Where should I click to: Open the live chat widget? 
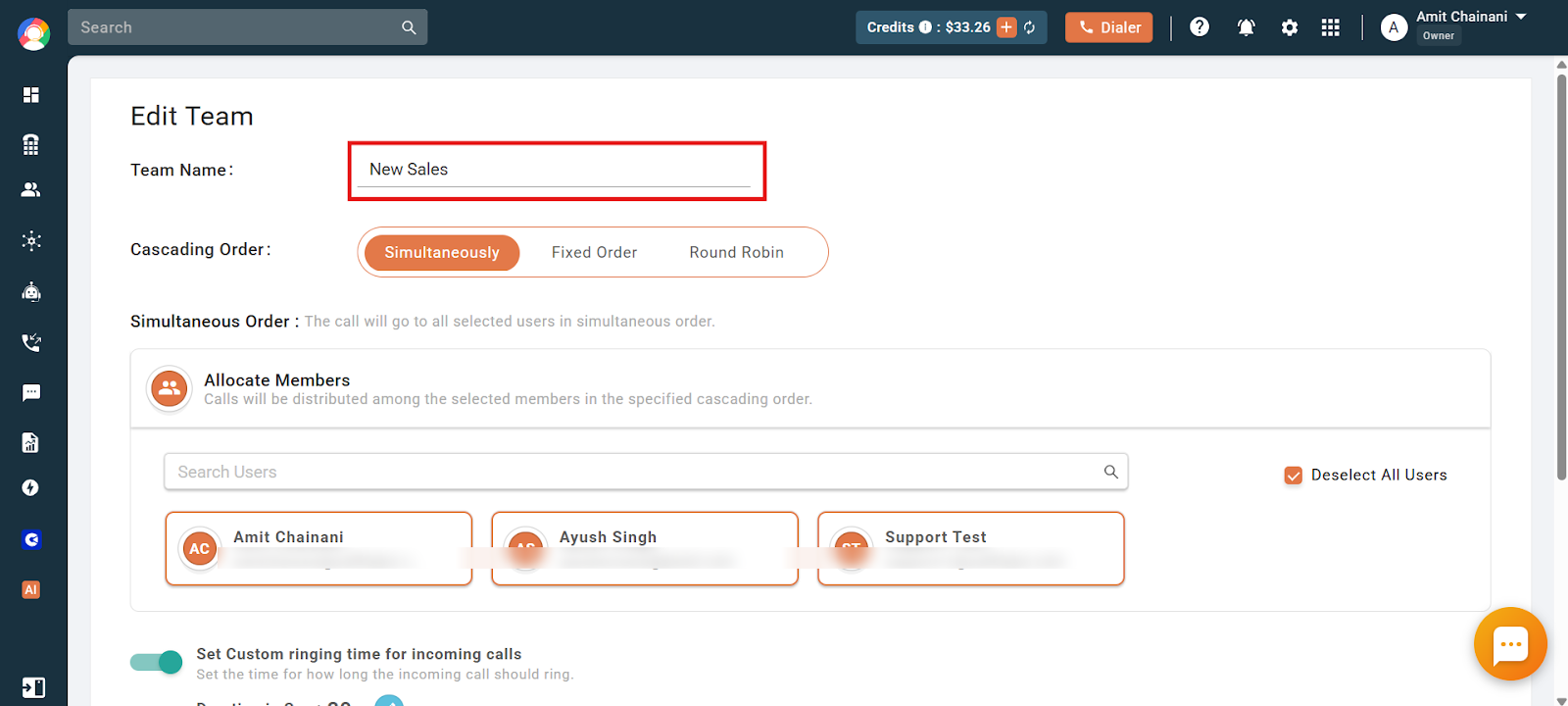(x=1510, y=644)
